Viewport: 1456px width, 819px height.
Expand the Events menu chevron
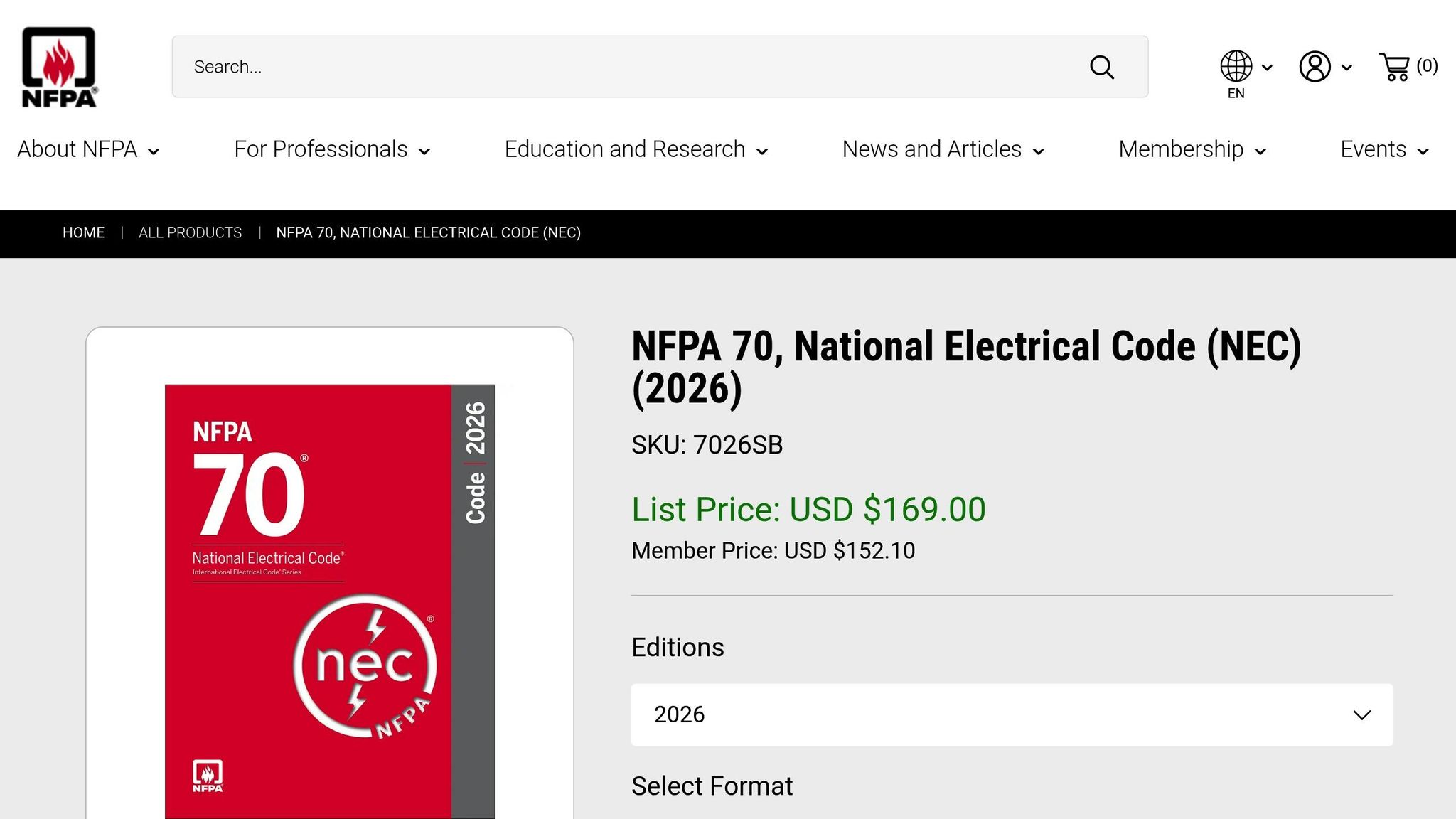(x=1424, y=151)
